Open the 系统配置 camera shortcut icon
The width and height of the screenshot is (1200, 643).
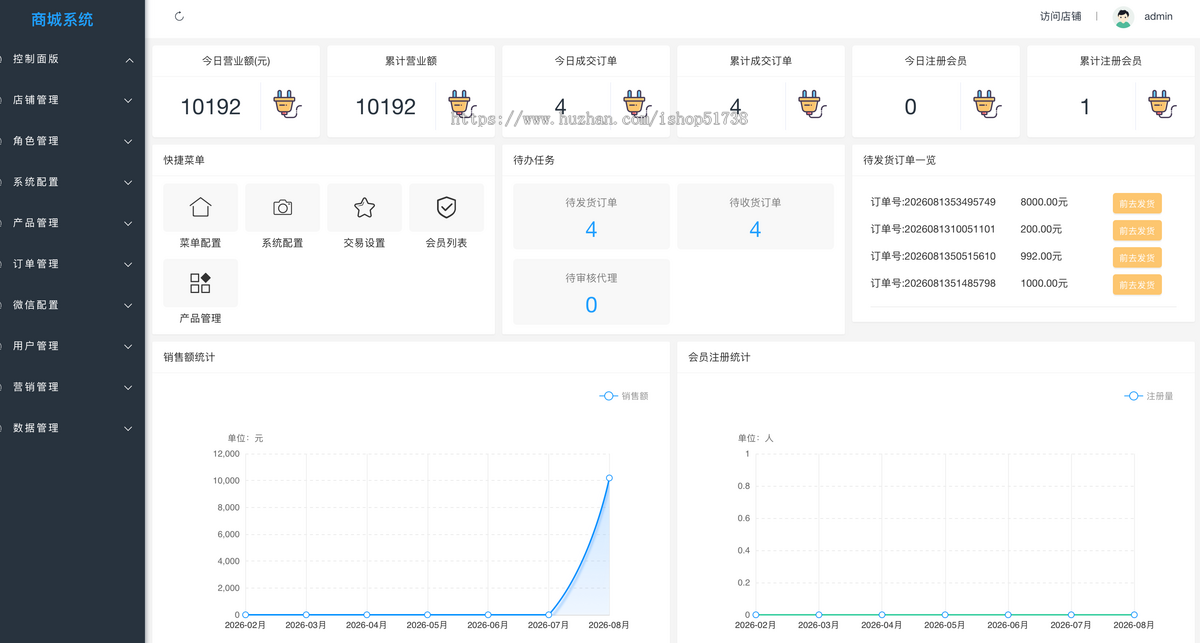(283, 207)
